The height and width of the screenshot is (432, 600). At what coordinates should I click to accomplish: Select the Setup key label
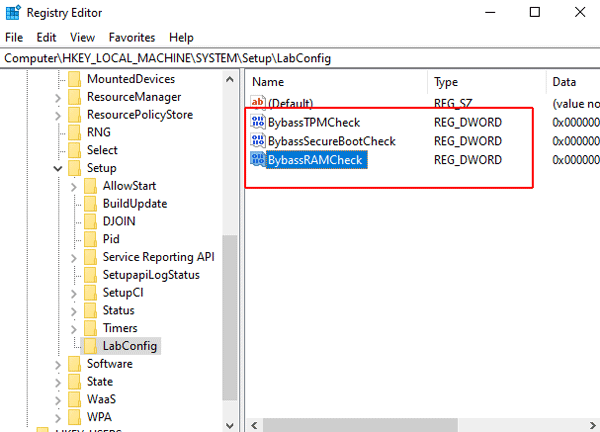tap(101, 168)
